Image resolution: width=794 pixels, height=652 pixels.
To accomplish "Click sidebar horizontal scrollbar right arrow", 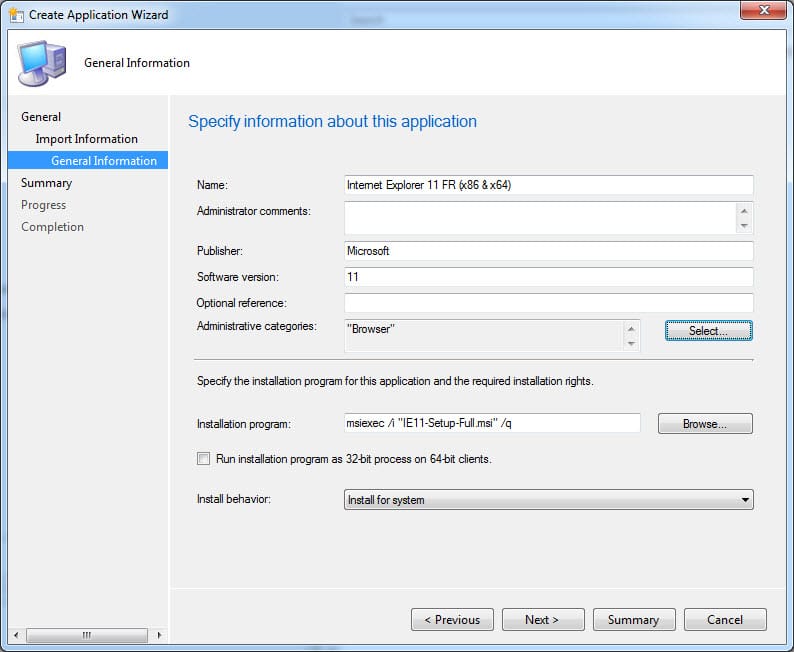I will click(x=160, y=635).
